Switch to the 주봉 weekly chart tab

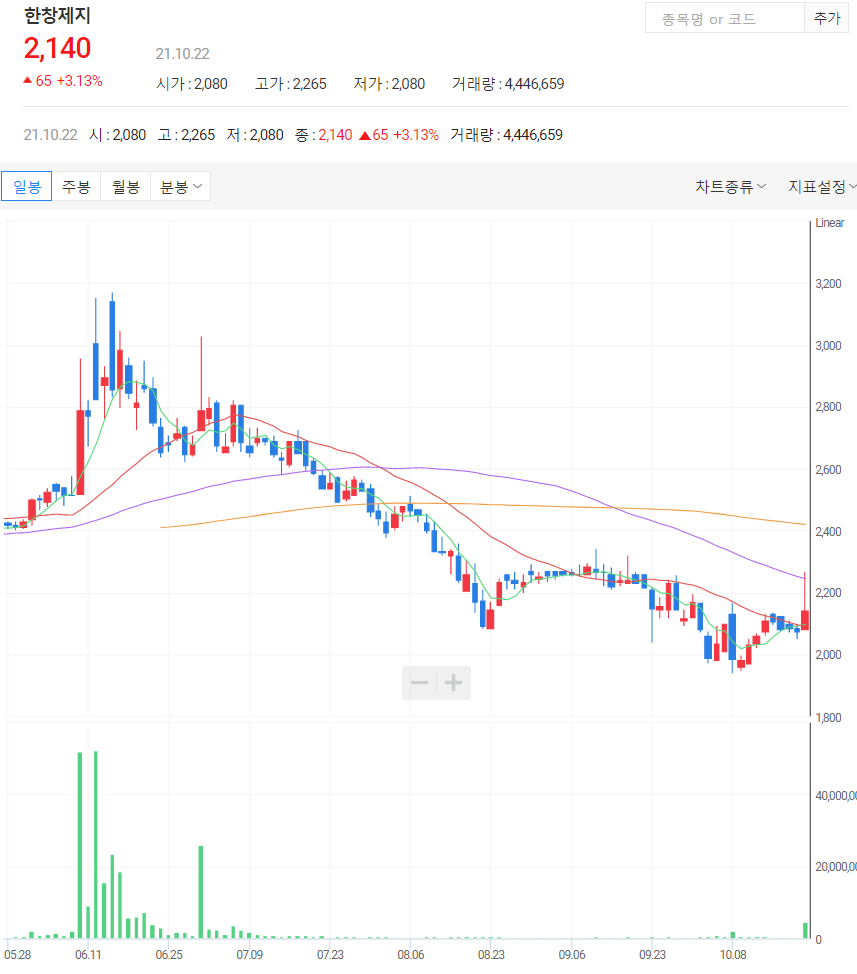(x=76, y=186)
